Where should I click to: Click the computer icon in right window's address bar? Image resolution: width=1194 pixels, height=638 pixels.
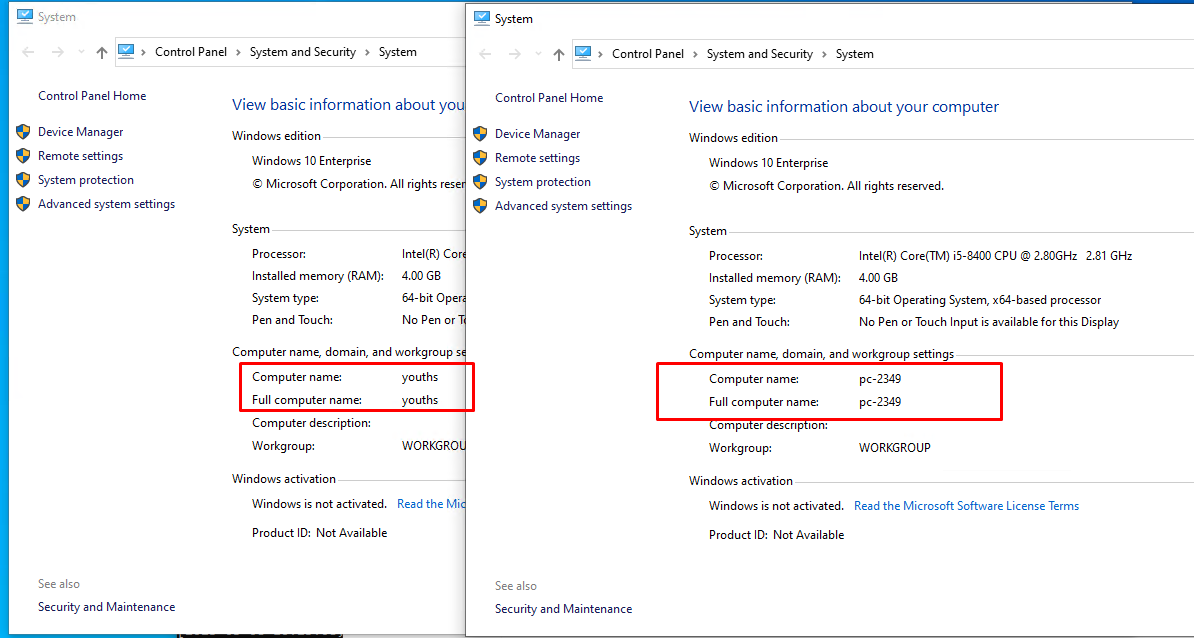[584, 54]
